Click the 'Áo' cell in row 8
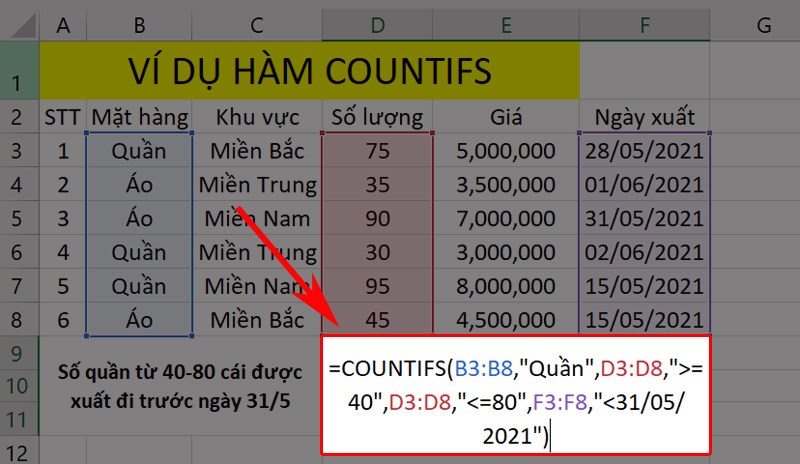The image size is (800, 464). pyautogui.click(x=139, y=320)
